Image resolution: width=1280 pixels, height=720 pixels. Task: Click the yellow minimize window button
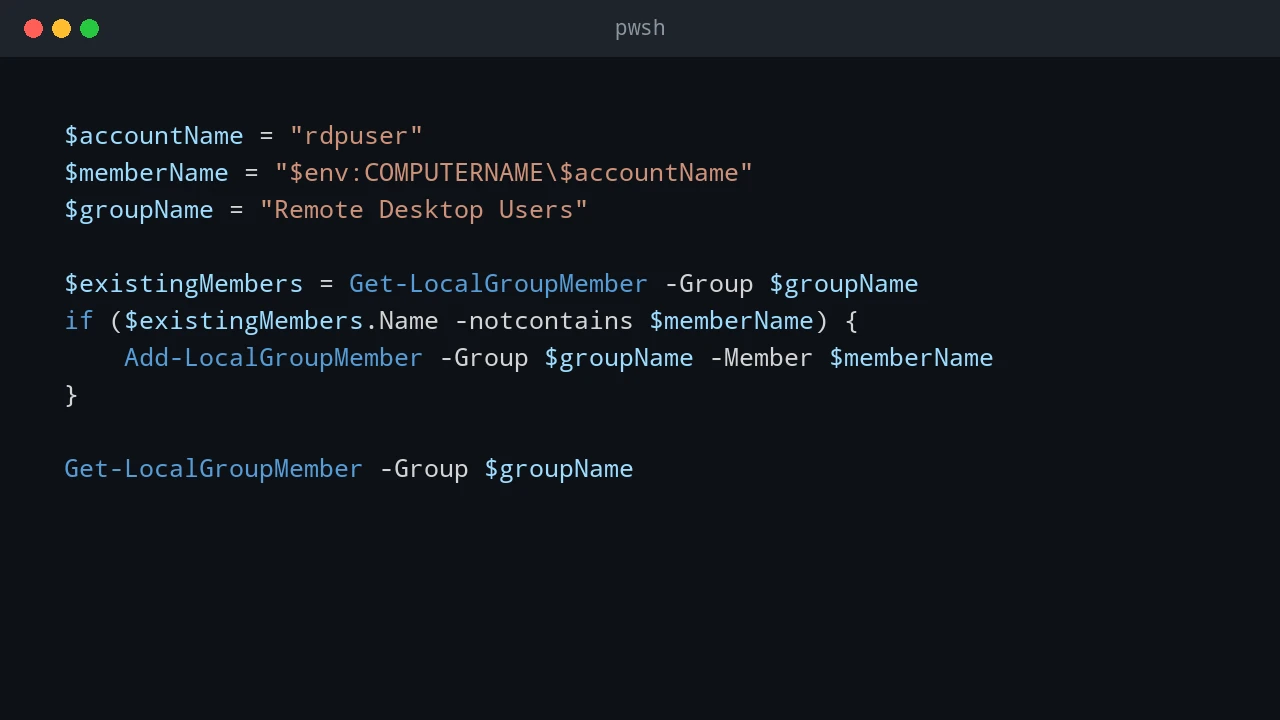(x=61, y=28)
